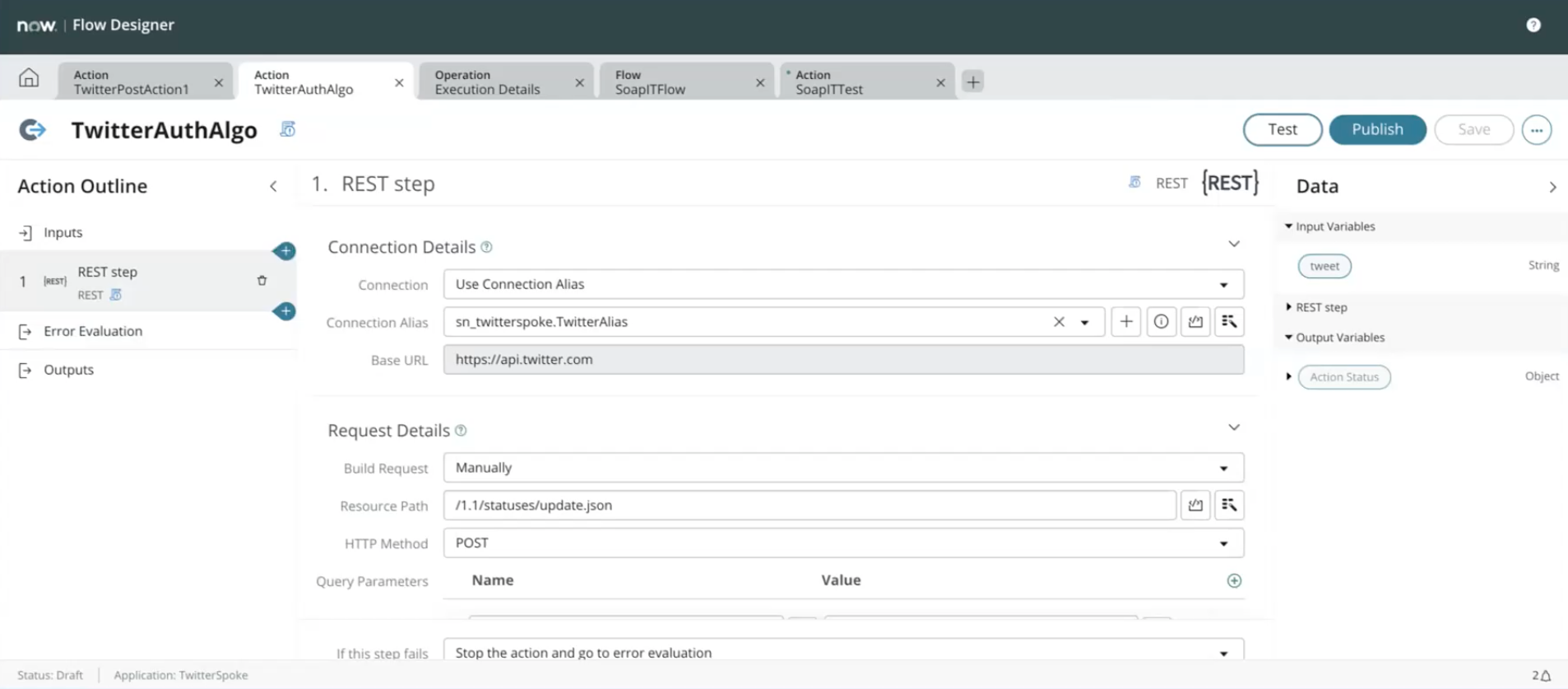
Task: Delete the REST step with trash icon
Action: [262, 281]
